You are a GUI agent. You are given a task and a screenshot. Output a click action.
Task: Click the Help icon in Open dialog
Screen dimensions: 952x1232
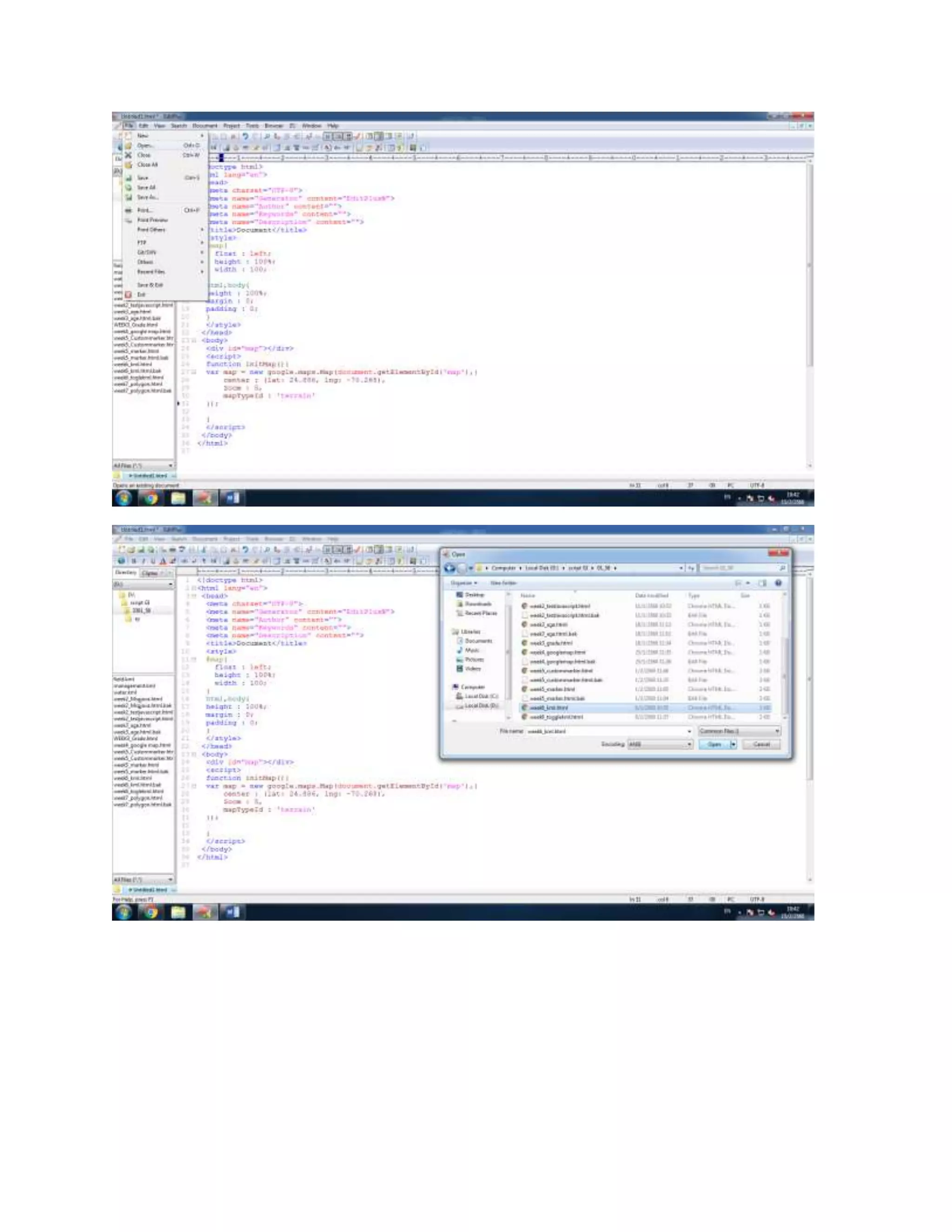778,583
